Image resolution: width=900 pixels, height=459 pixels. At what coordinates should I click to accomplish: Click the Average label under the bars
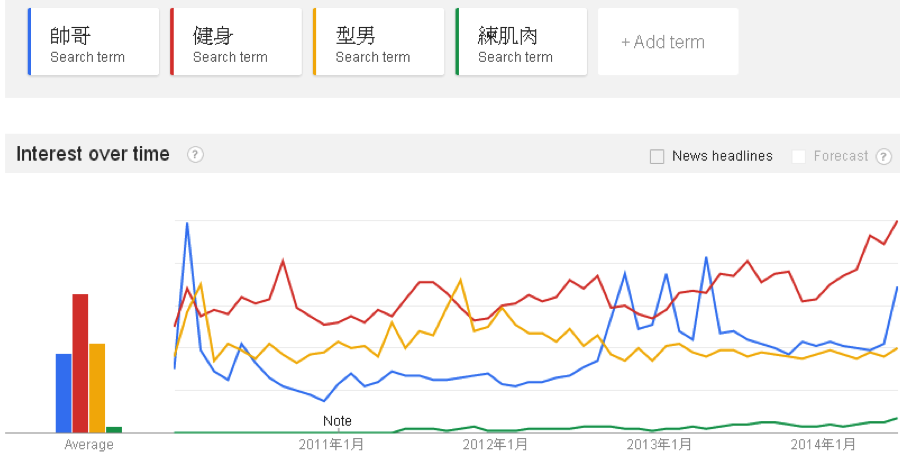coord(89,444)
